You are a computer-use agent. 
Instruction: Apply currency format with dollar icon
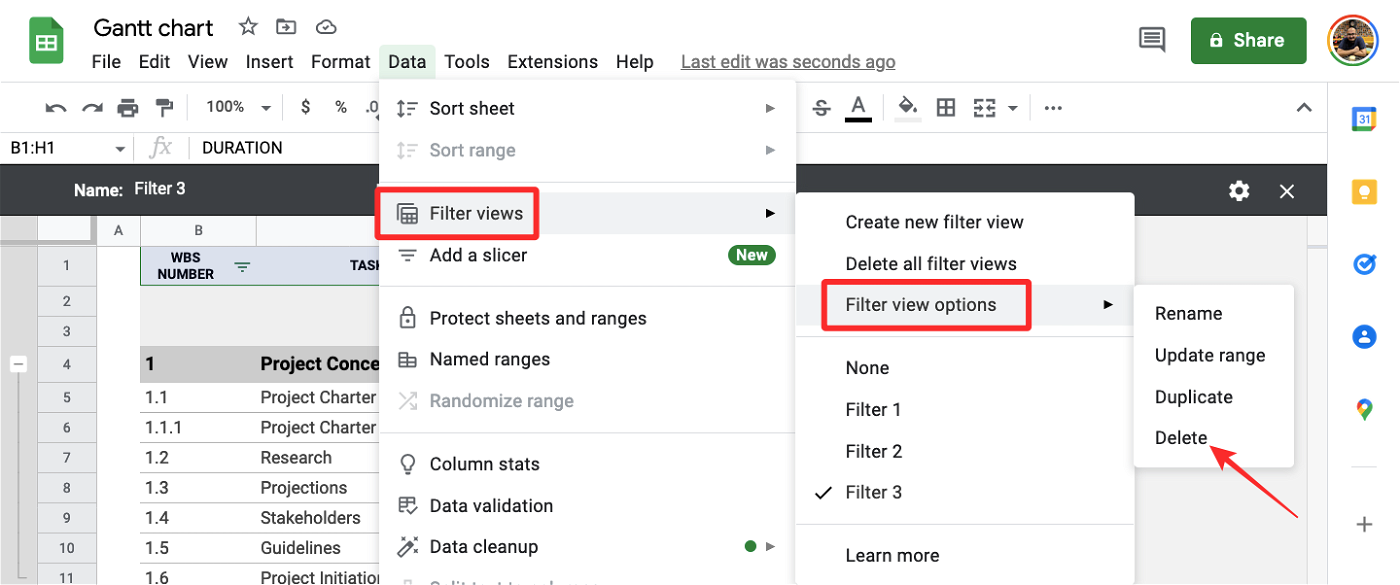pos(305,107)
